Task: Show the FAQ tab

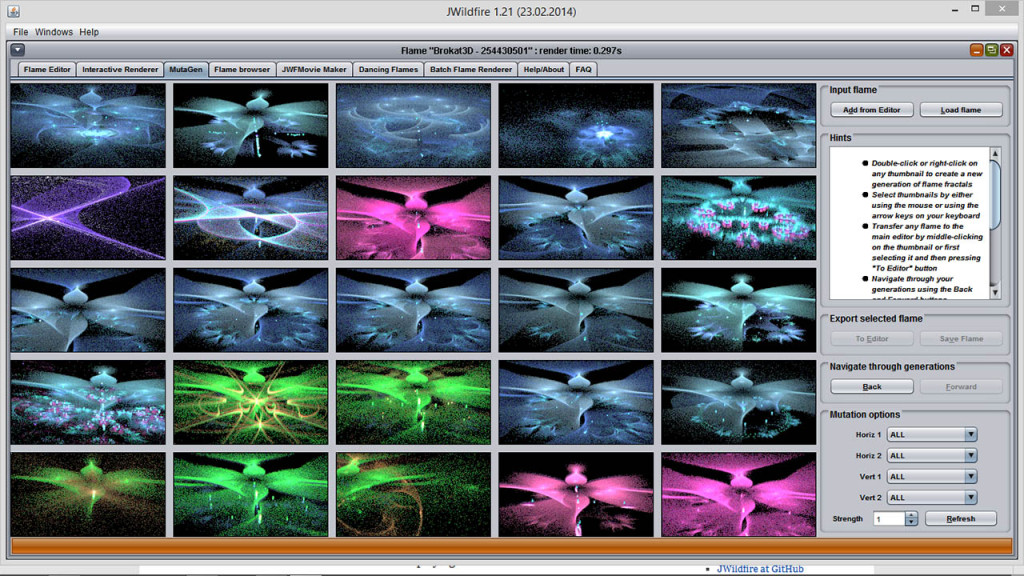Action: click(583, 69)
